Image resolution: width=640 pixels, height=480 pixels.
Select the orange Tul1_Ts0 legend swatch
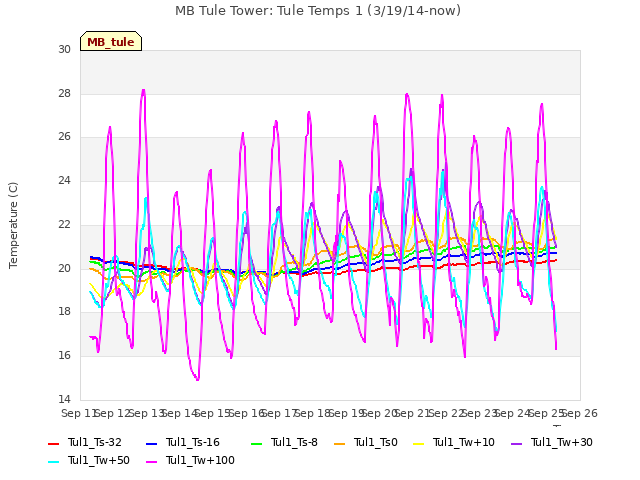(339, 443)
